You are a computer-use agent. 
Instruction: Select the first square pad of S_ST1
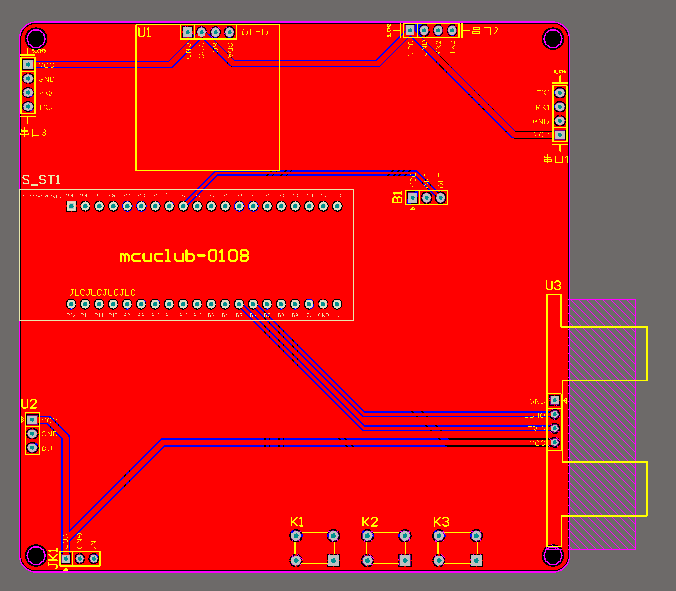(x=72, y=206)
